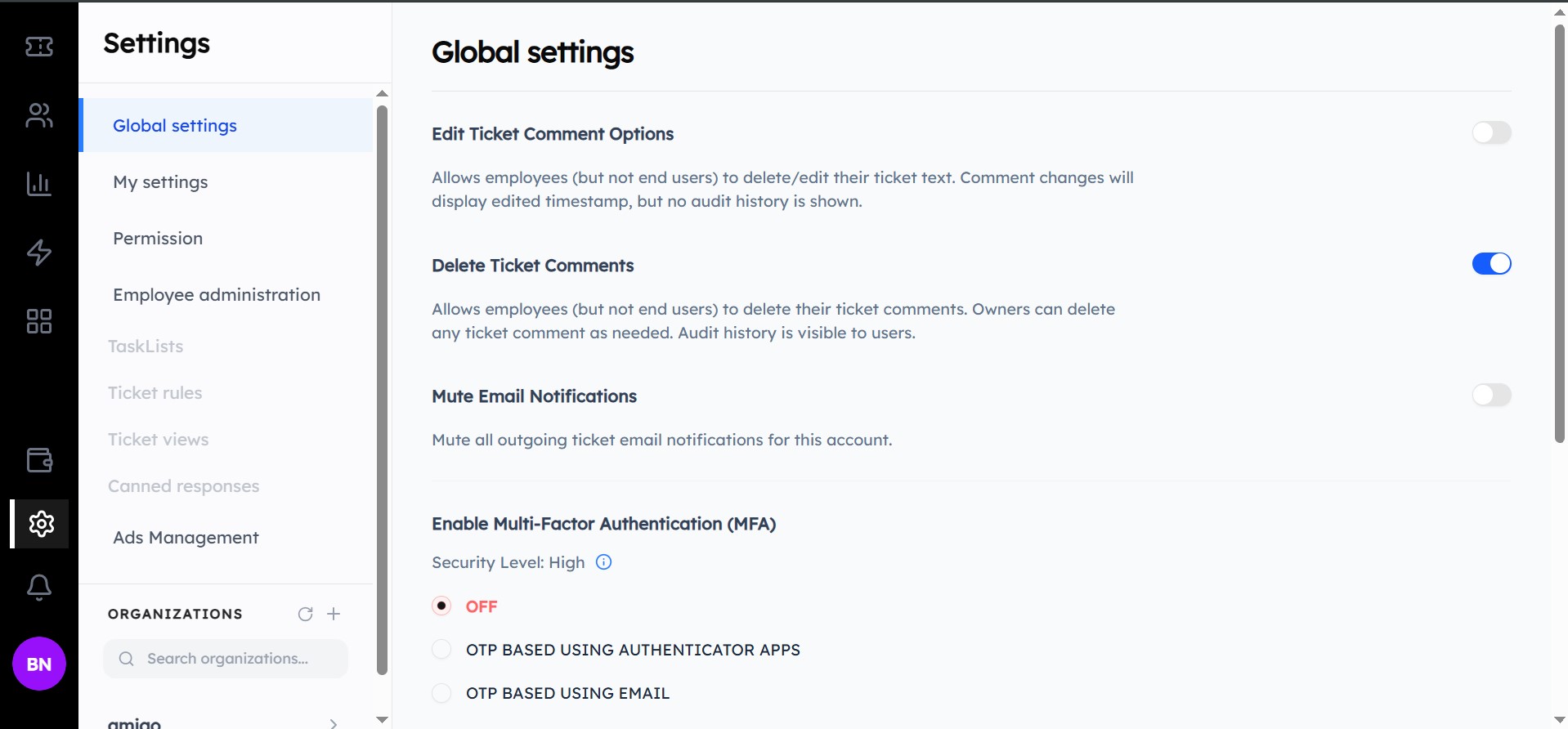Open Ads Management
This screenshot has width=1568, height=729.
click(186, 537)
